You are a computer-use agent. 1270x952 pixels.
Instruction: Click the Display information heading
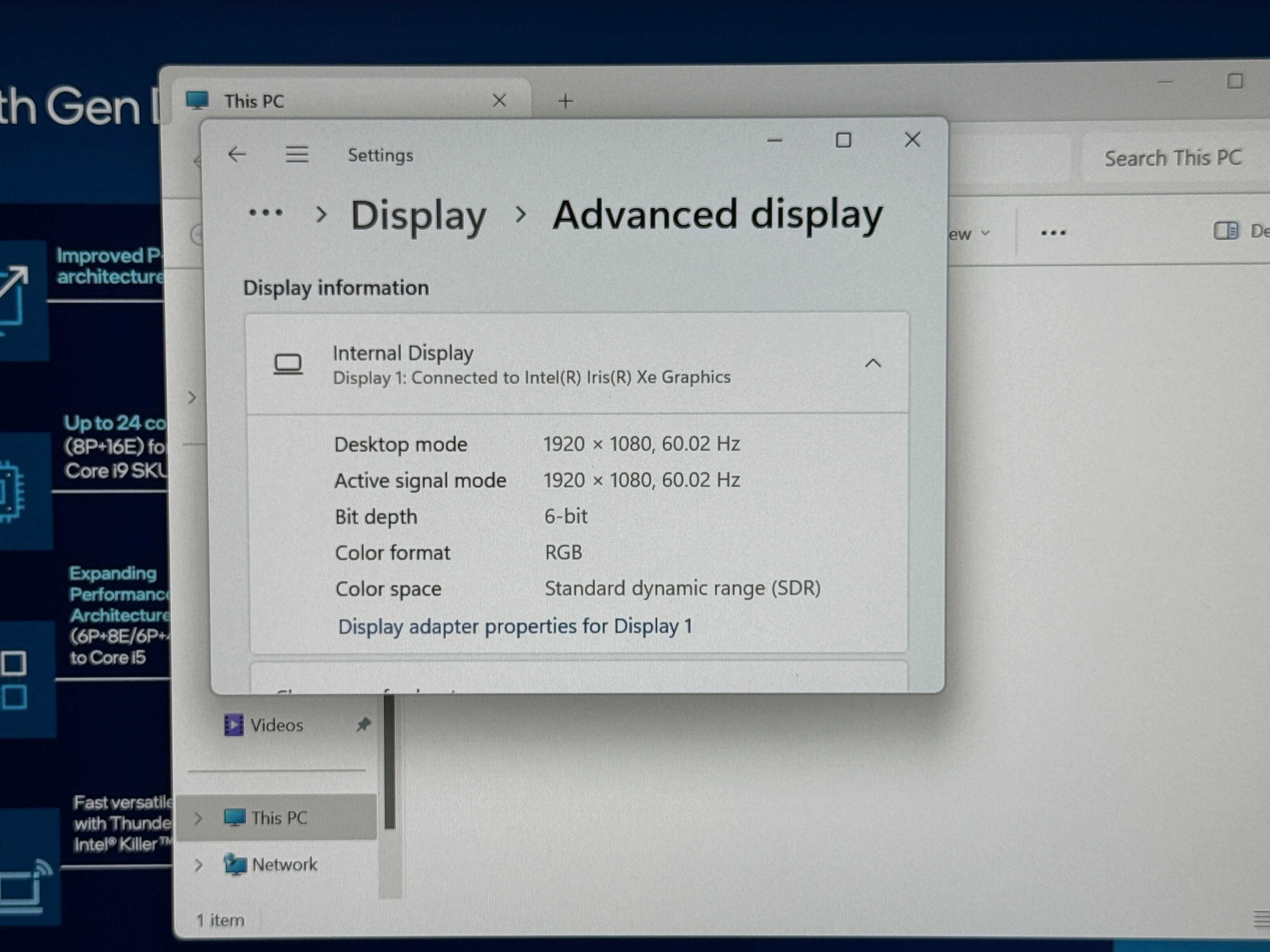(336, 287)
